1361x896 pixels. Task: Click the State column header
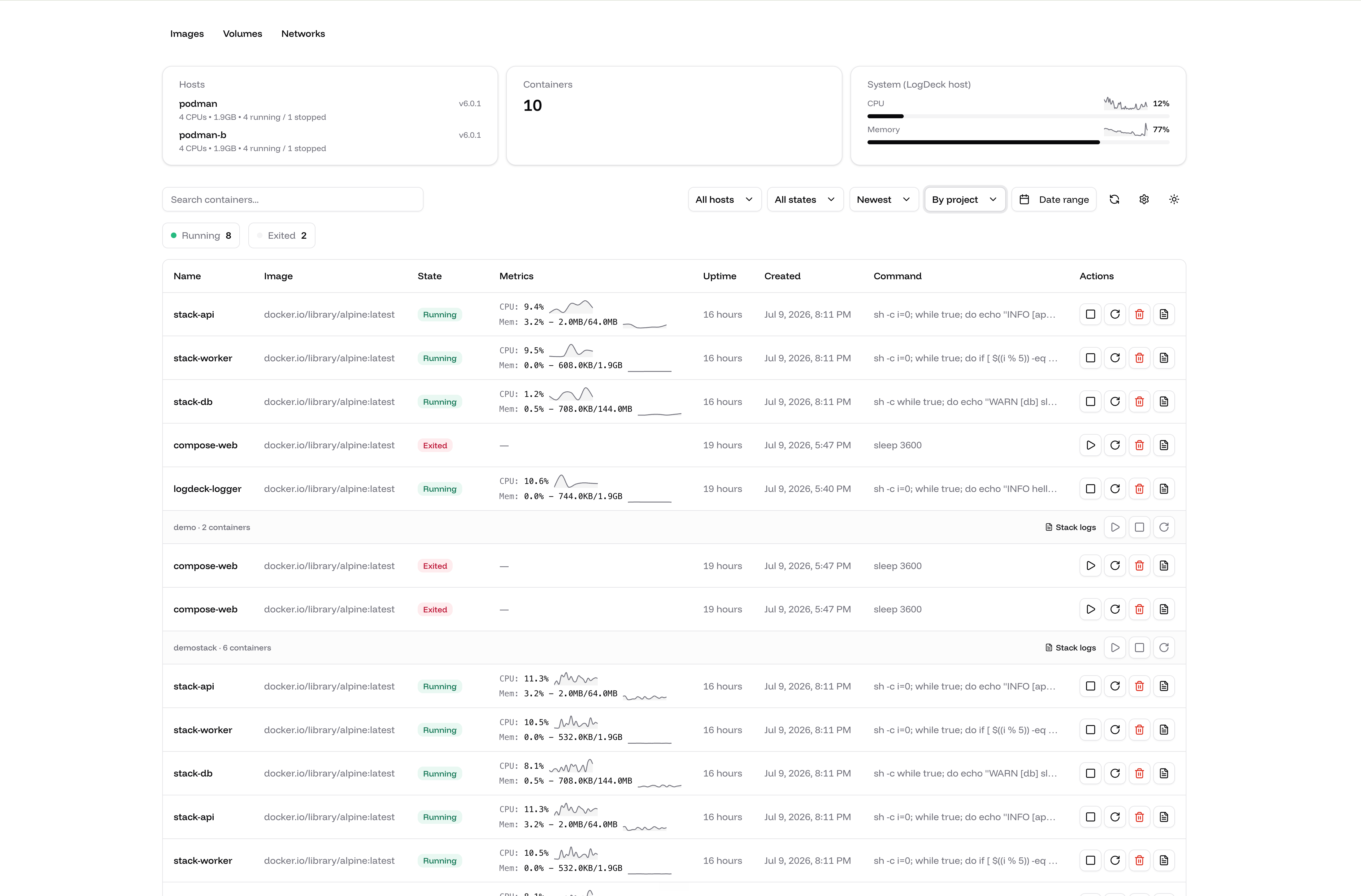429,276
